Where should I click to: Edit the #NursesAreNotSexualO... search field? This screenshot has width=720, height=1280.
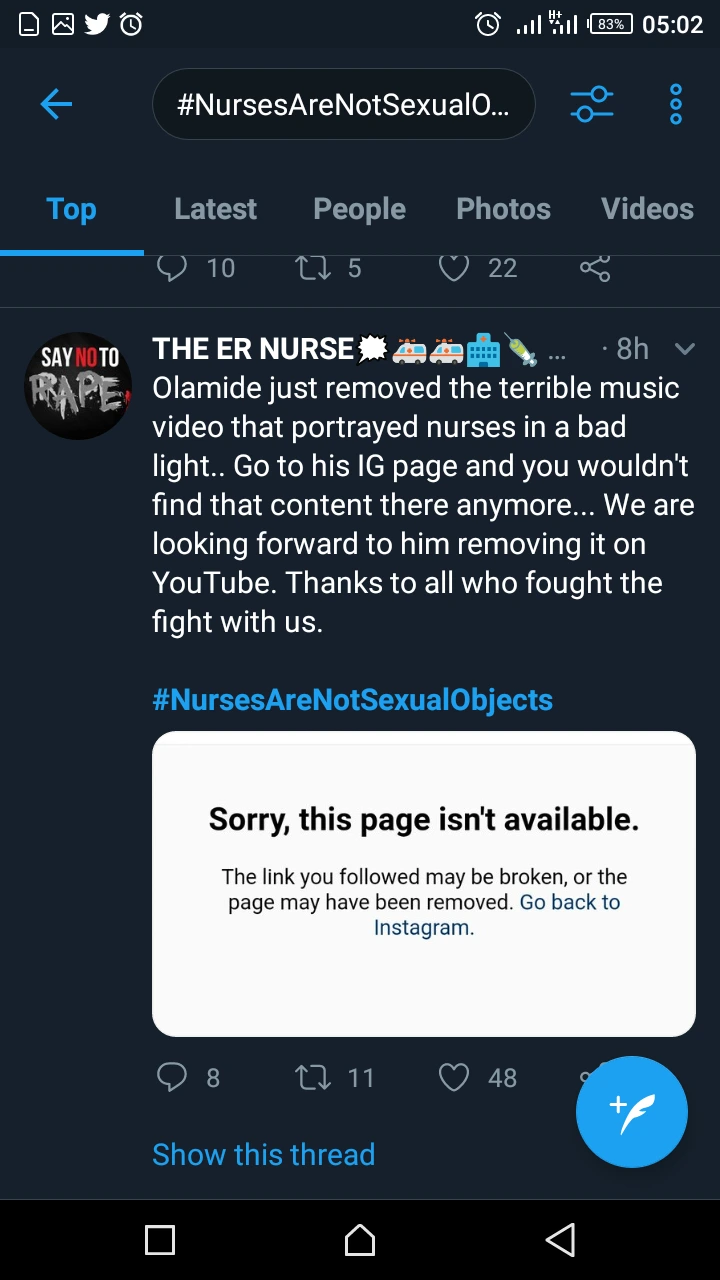pos(343,104)
